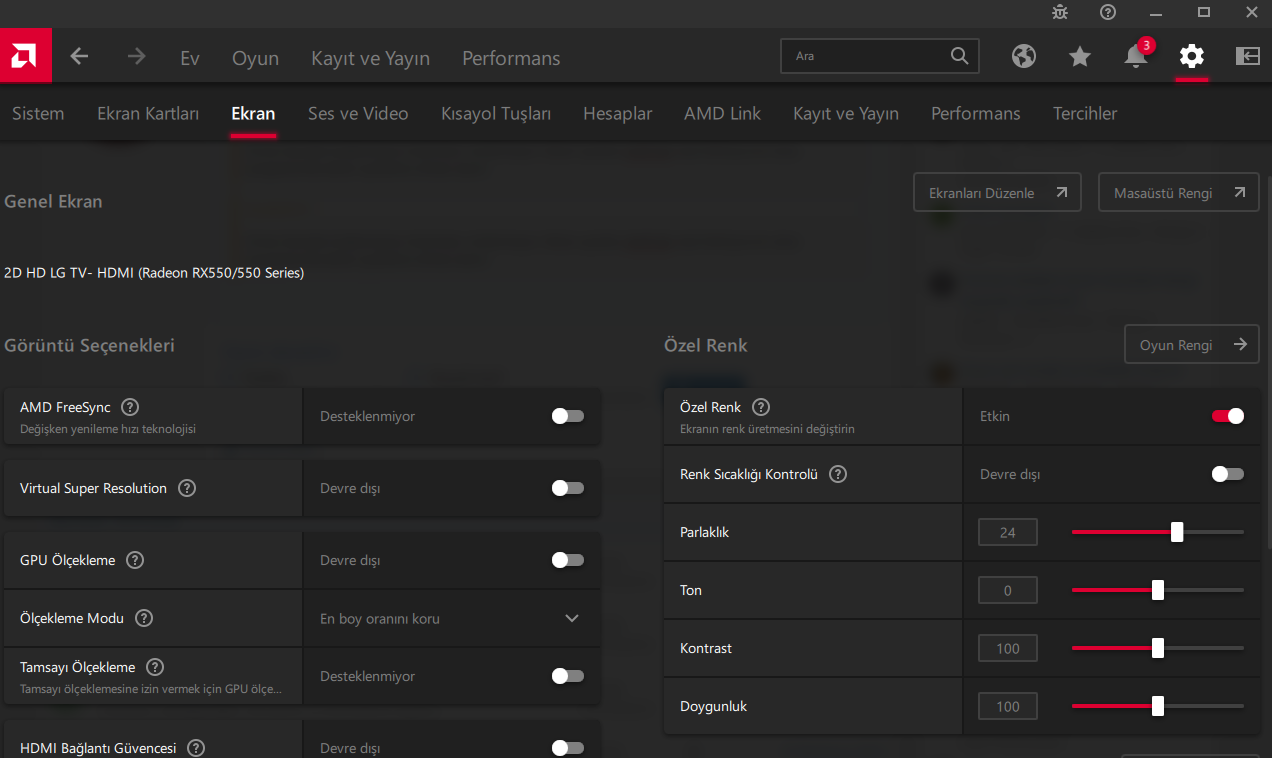Select display 2D HD LG TV- HDMI
The height and width of the screenshot is (758, 1272).
(154, 272)
